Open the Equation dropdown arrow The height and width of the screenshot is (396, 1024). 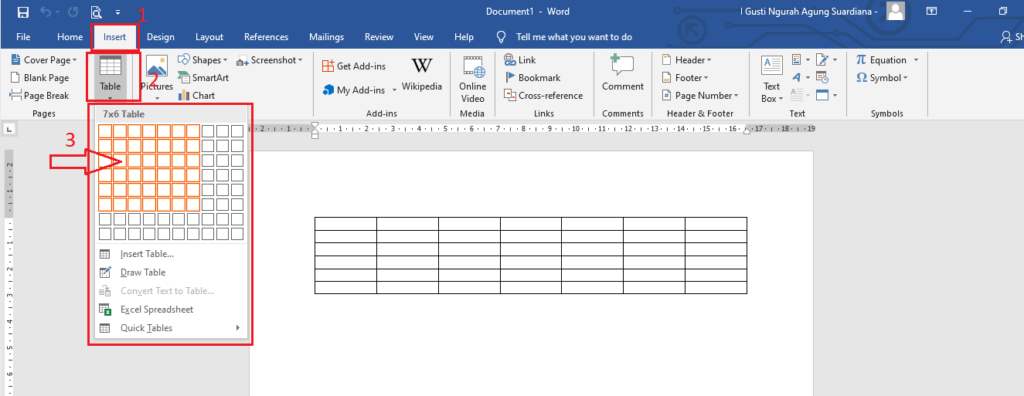[x=916, y=60]
